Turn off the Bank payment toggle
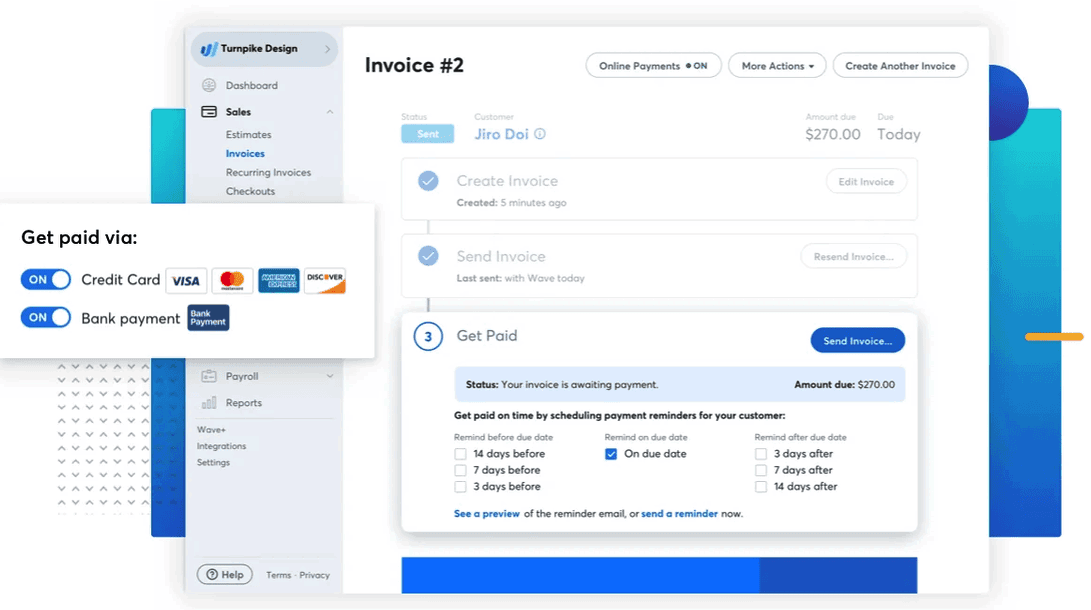Image resolution: width=1091 pixels, height=610 pixels. [45, 319]
